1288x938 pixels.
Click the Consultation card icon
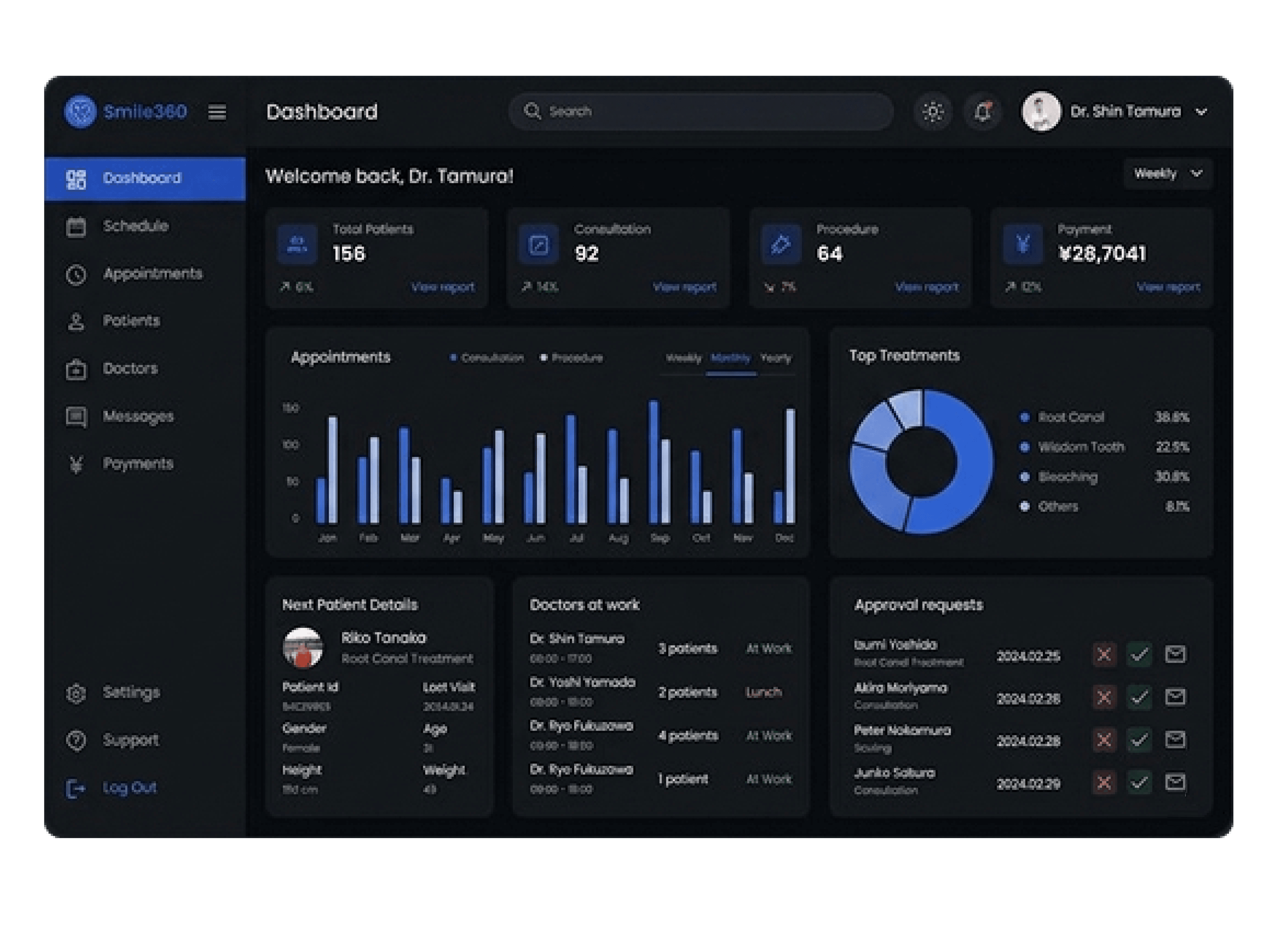point(538,245)
